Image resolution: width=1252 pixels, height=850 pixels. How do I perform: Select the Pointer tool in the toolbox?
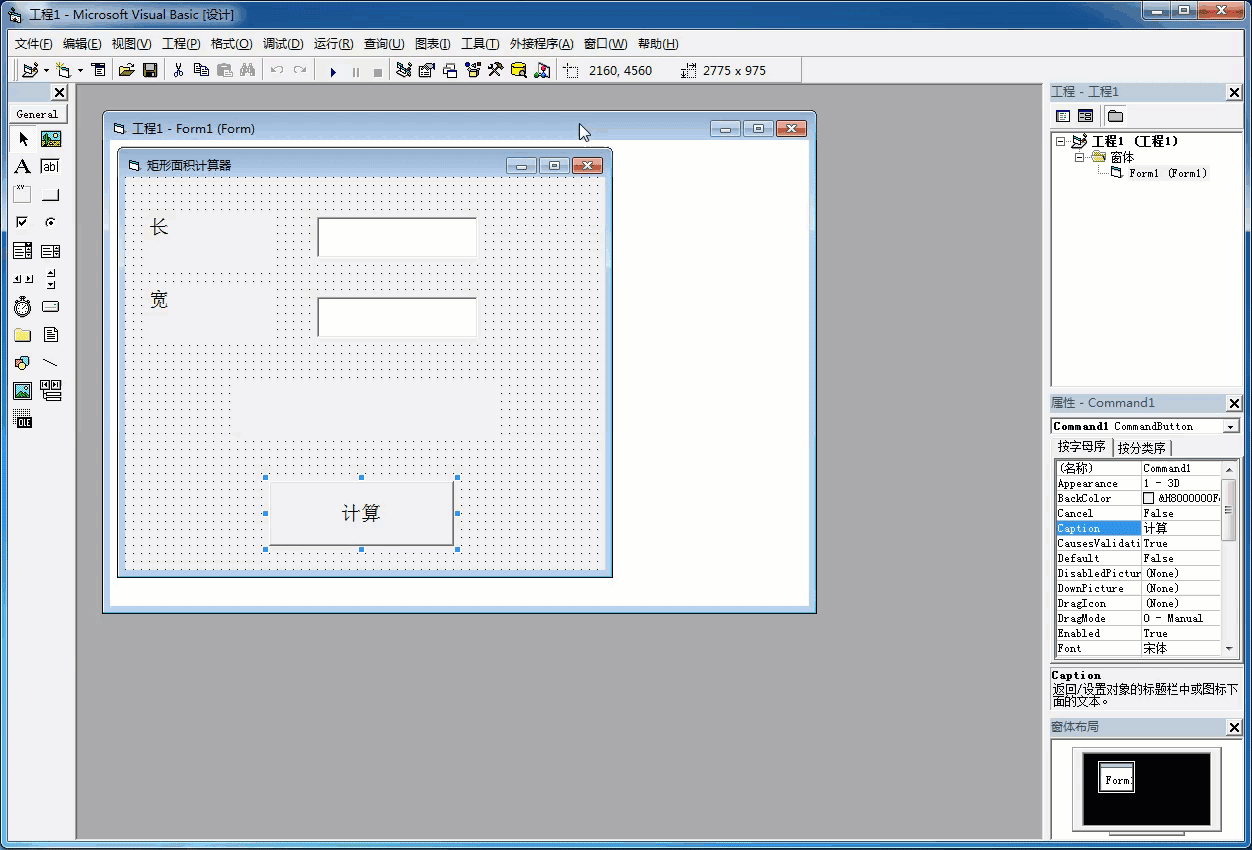(22, 139)
